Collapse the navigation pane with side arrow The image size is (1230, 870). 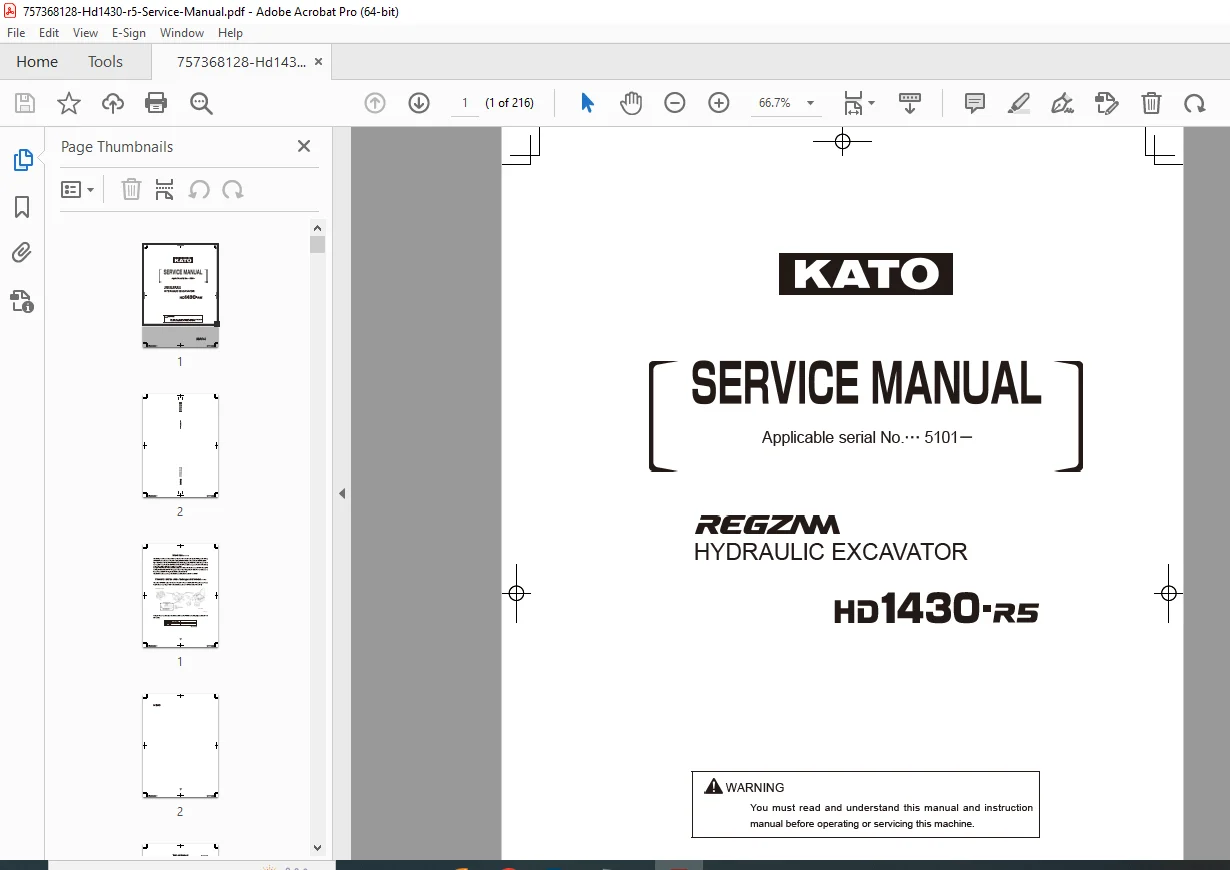coord(342,493)
